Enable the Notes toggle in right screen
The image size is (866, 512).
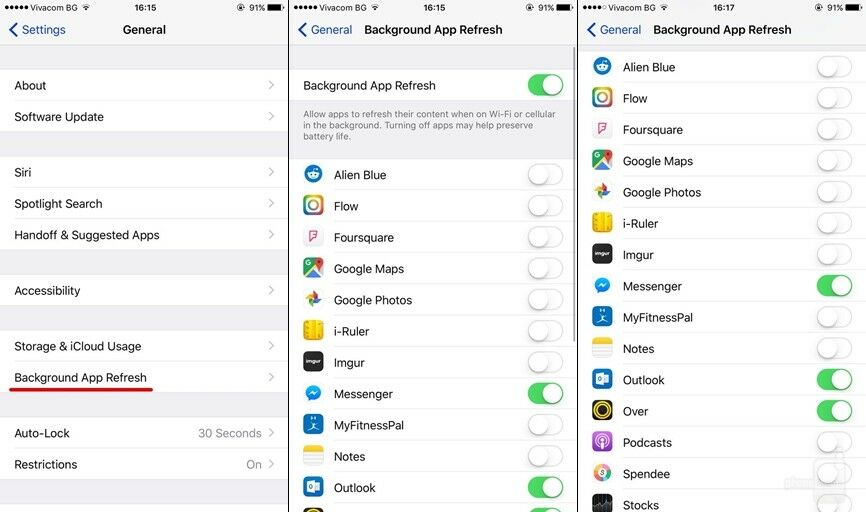coord(834,349)
